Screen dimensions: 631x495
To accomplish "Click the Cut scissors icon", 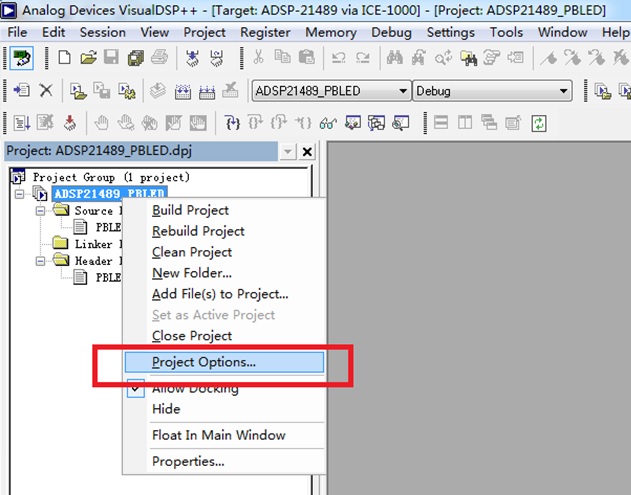I will click(x=258, y=58).
